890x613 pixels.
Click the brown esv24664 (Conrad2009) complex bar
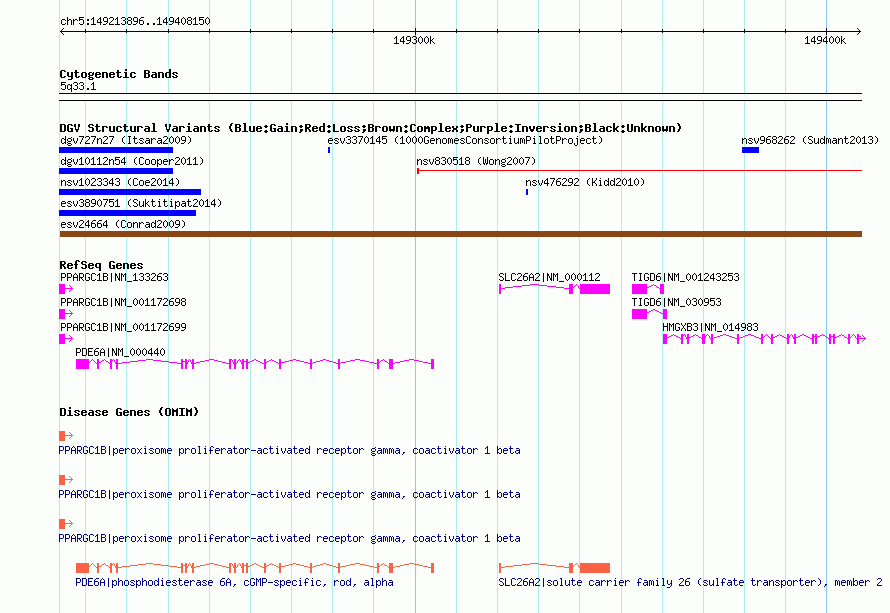[460, 234]
